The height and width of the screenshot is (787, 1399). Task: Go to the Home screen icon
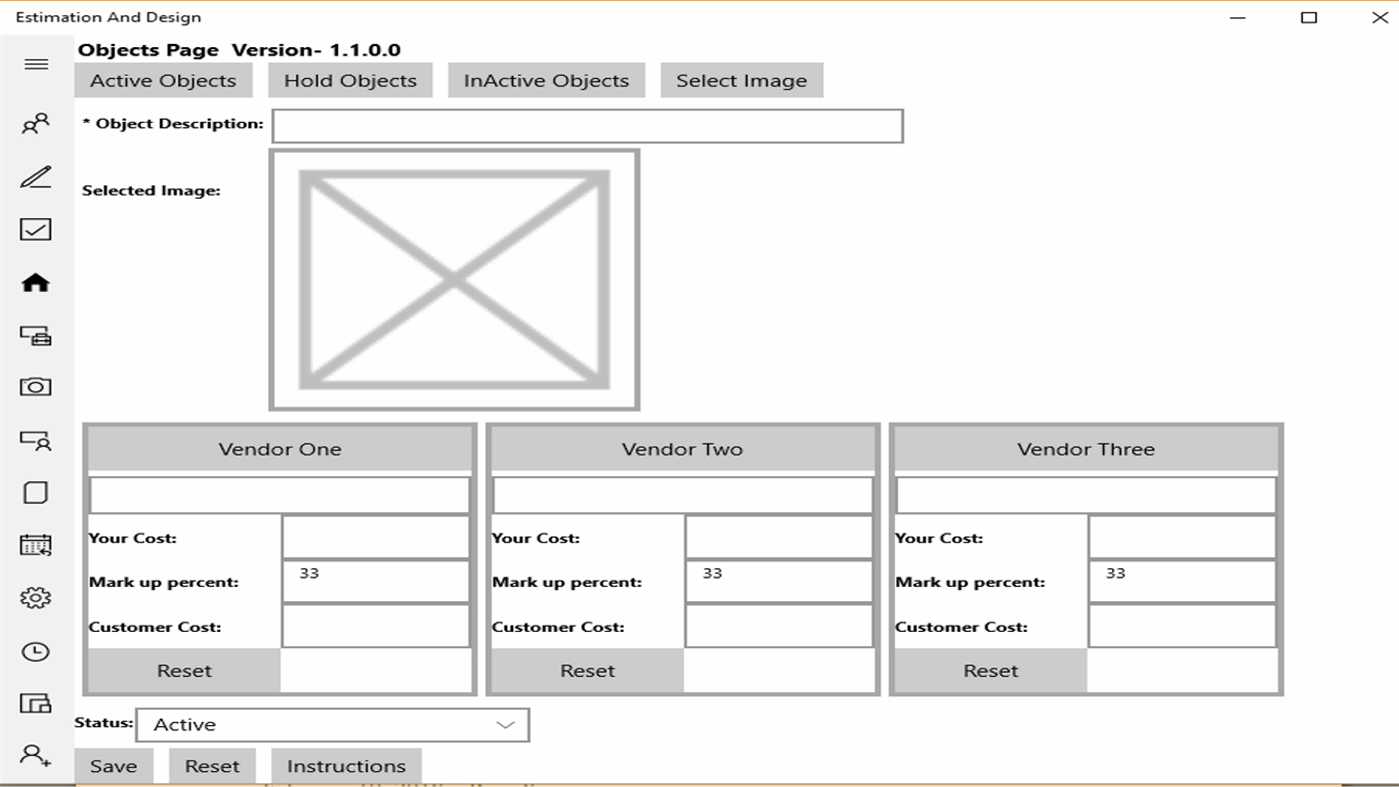point(36,282)
